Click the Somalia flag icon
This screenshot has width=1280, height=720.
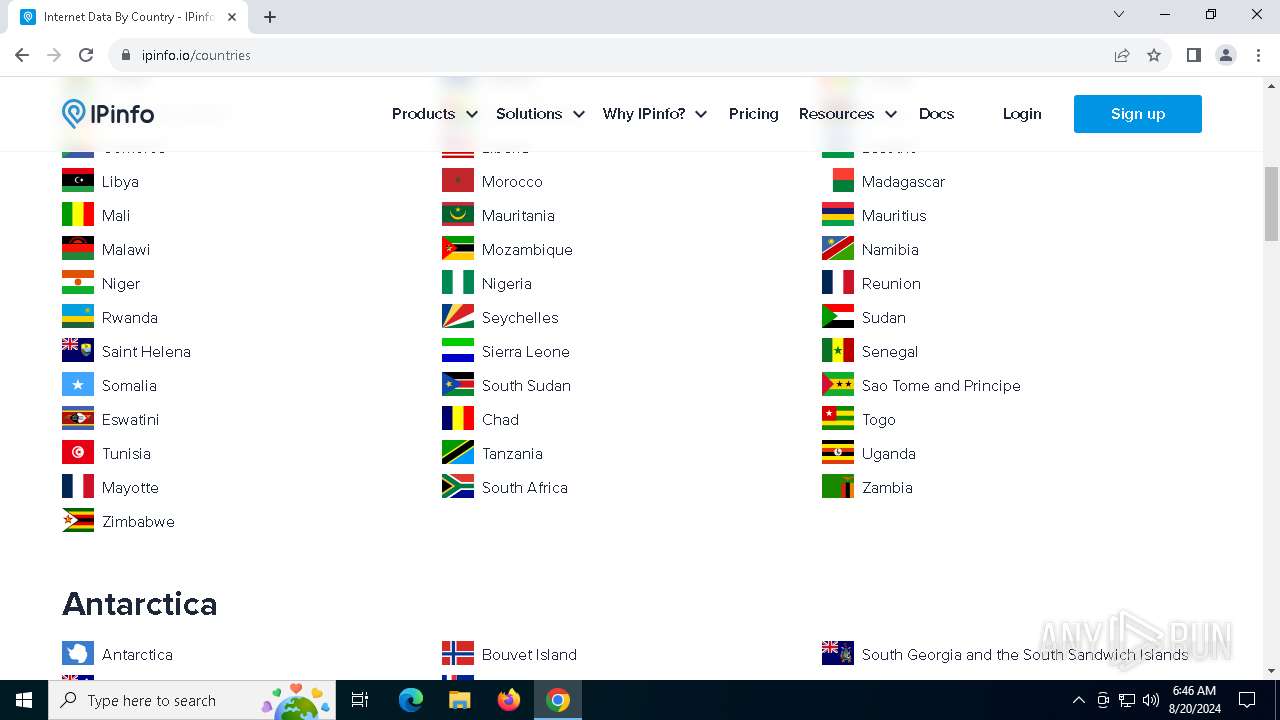[x=78, y=385]
